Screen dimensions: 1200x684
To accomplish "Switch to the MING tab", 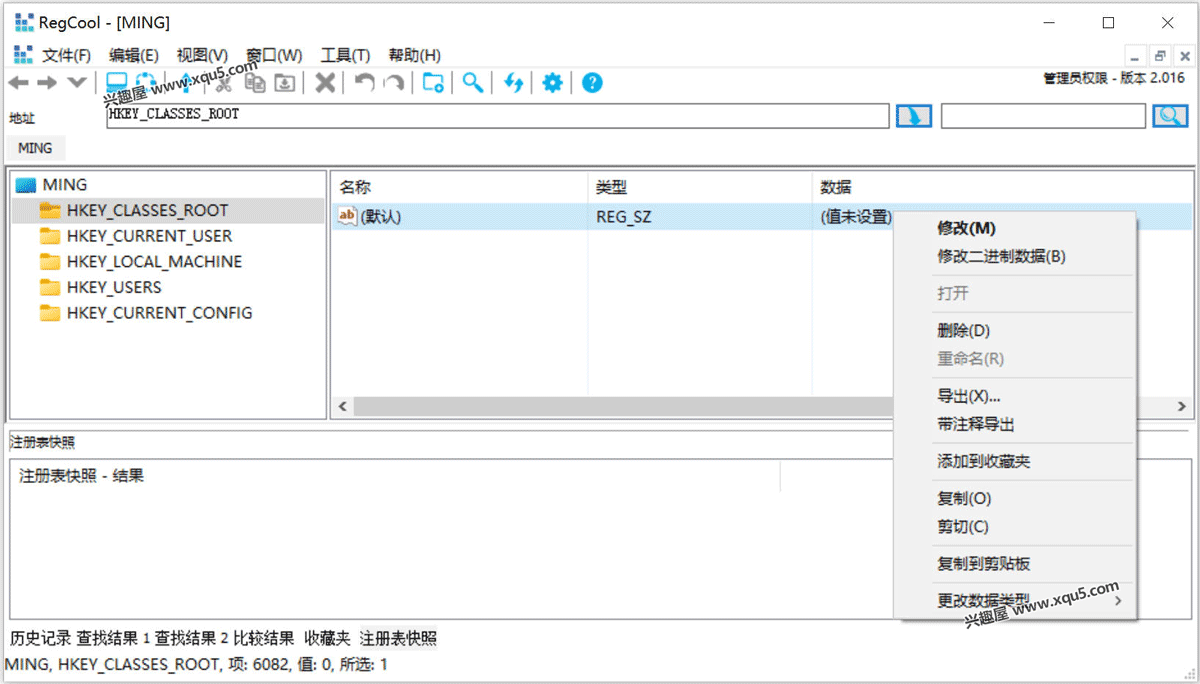I will pos(35,148).
